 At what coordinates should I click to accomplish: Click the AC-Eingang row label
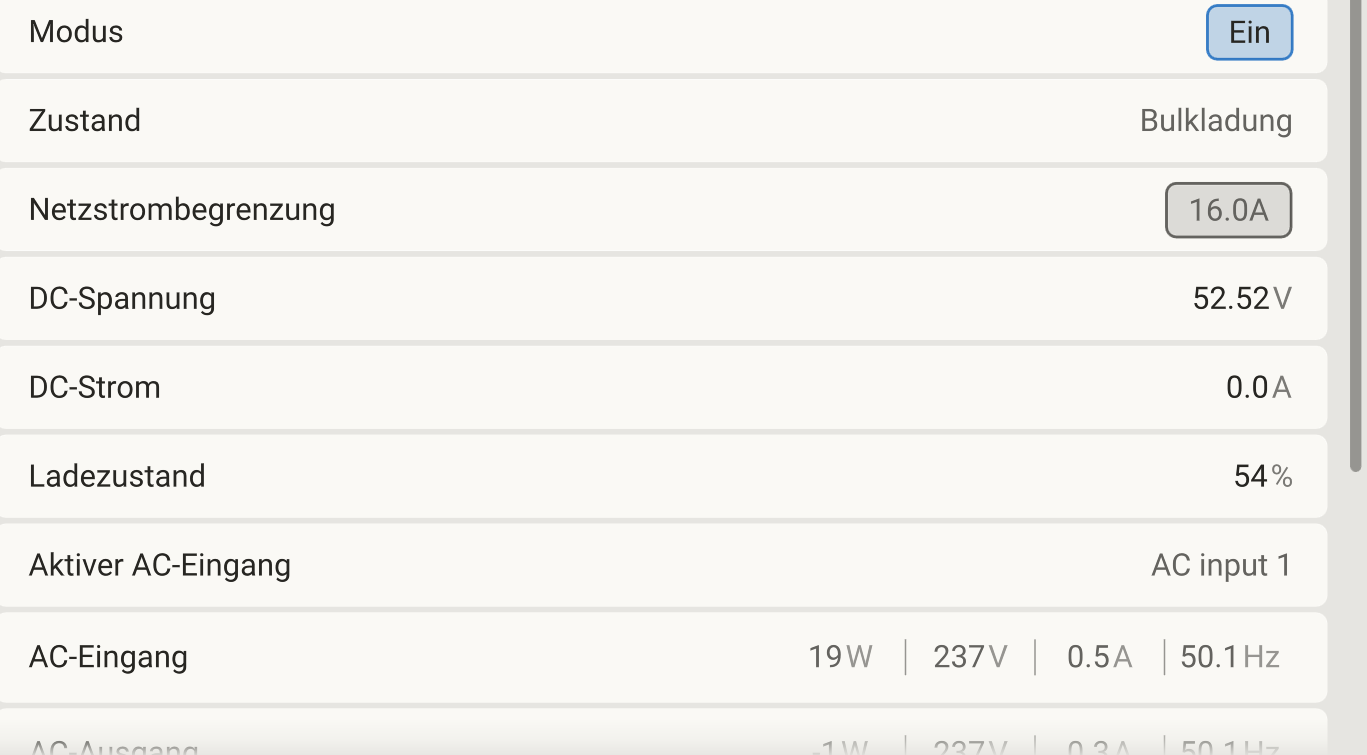click(108, 657)
